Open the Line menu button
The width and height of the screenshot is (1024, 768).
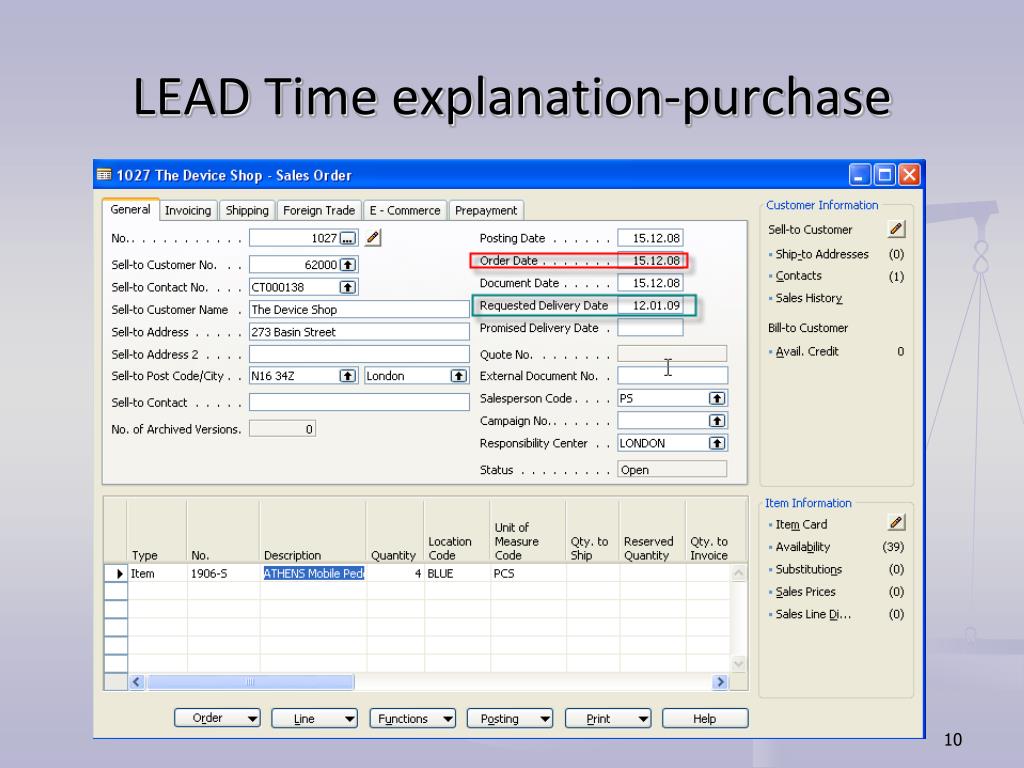314,718
